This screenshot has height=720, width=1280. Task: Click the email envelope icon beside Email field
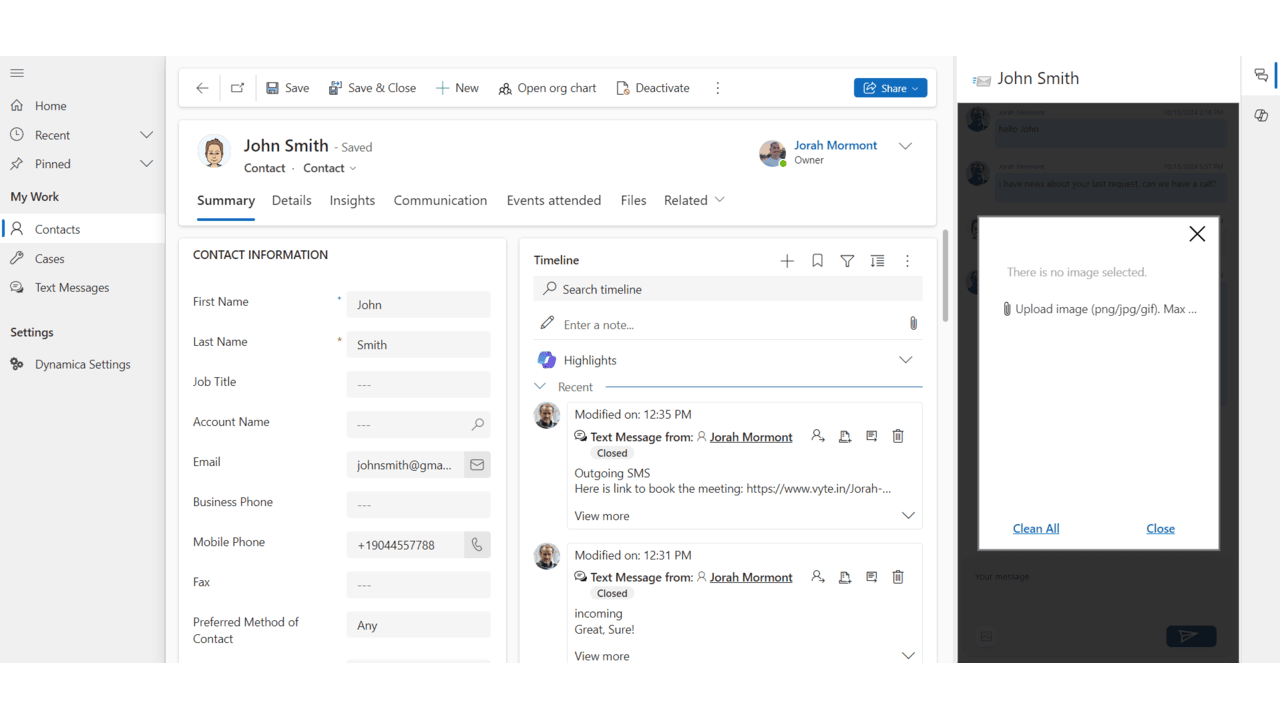477,465
